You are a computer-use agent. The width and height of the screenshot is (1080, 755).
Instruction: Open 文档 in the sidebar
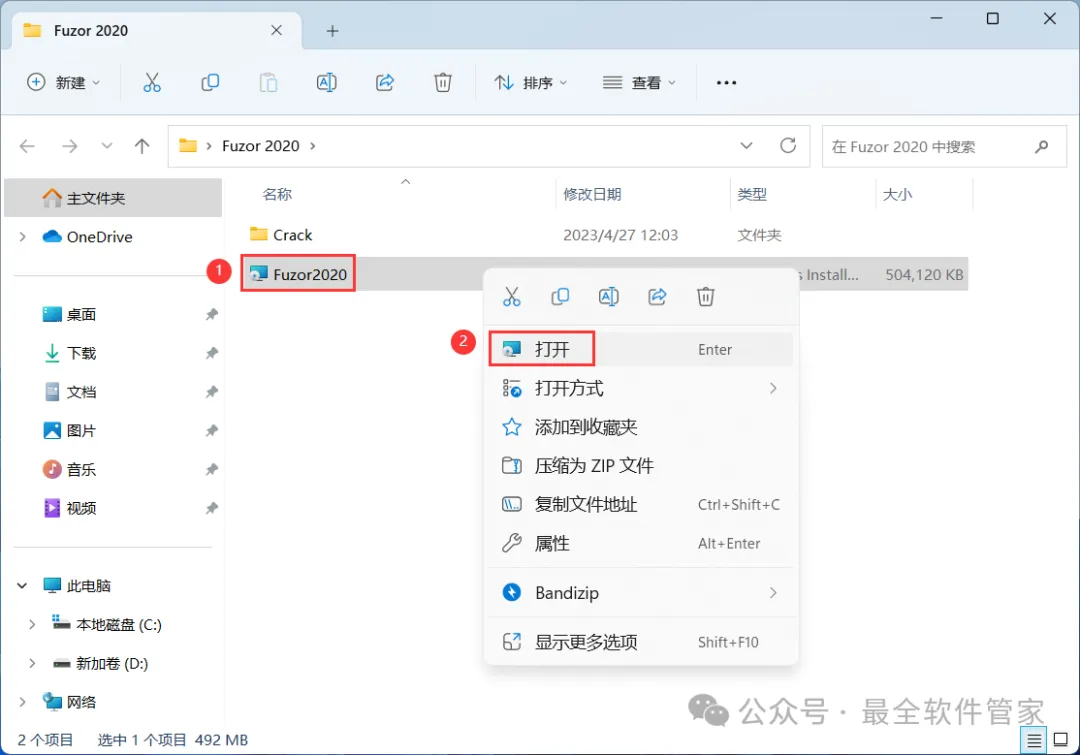[81, 391]
